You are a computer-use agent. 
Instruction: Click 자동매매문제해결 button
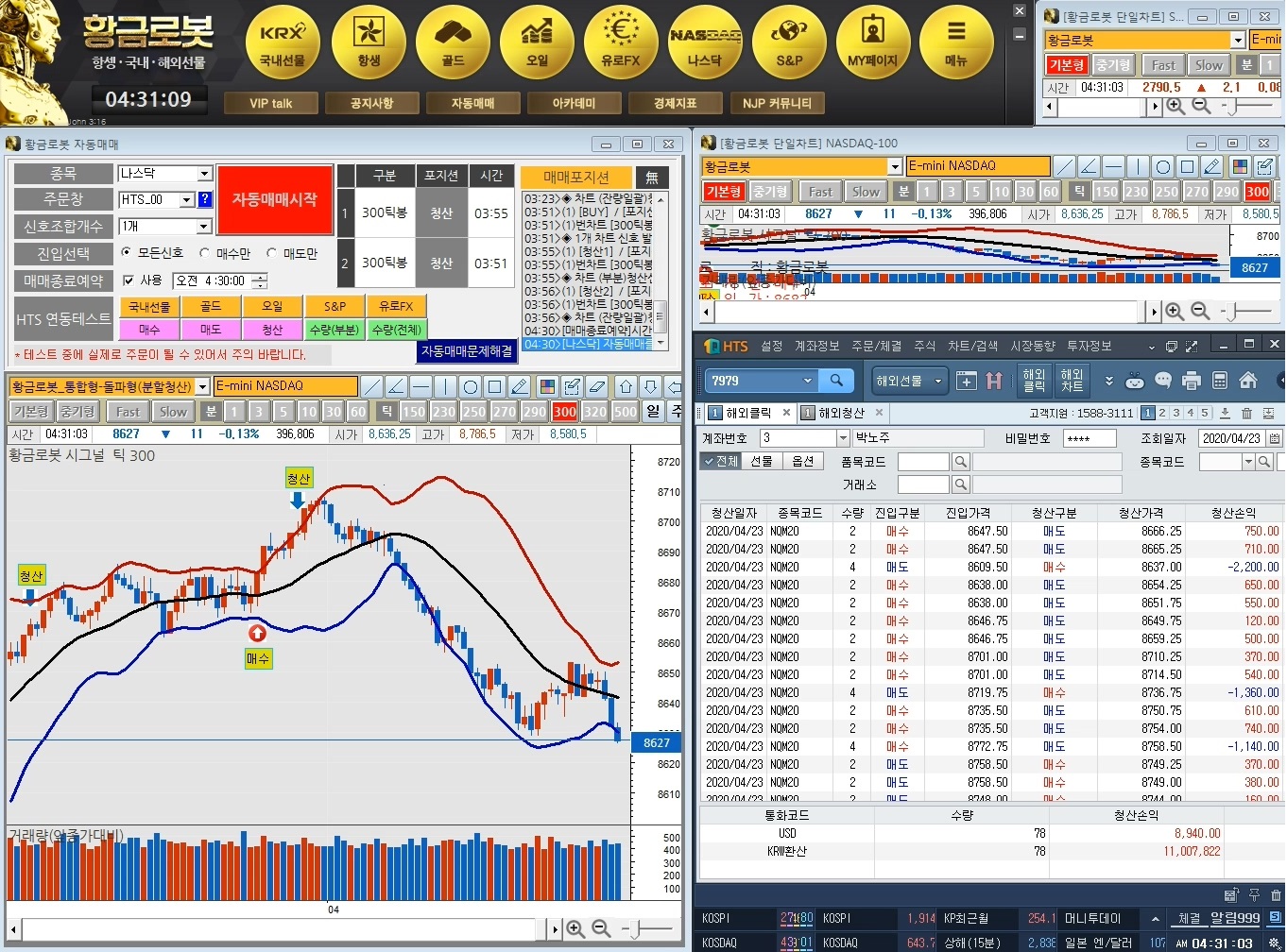467,351
